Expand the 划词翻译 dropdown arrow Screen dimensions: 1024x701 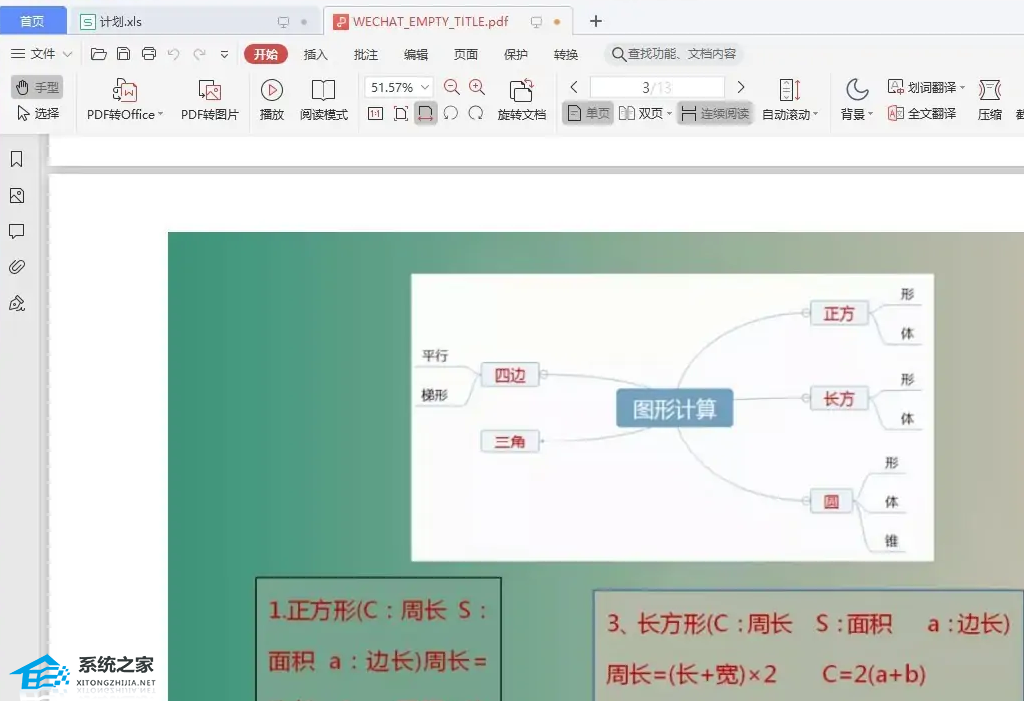point(962,88)
